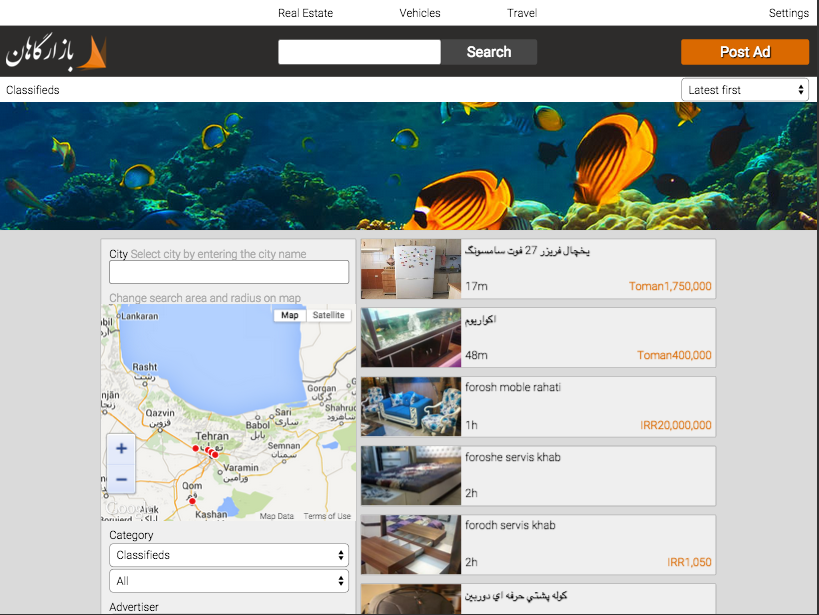
Task: Go to the Vehicles menu
Action: click(x=420, y=13)
